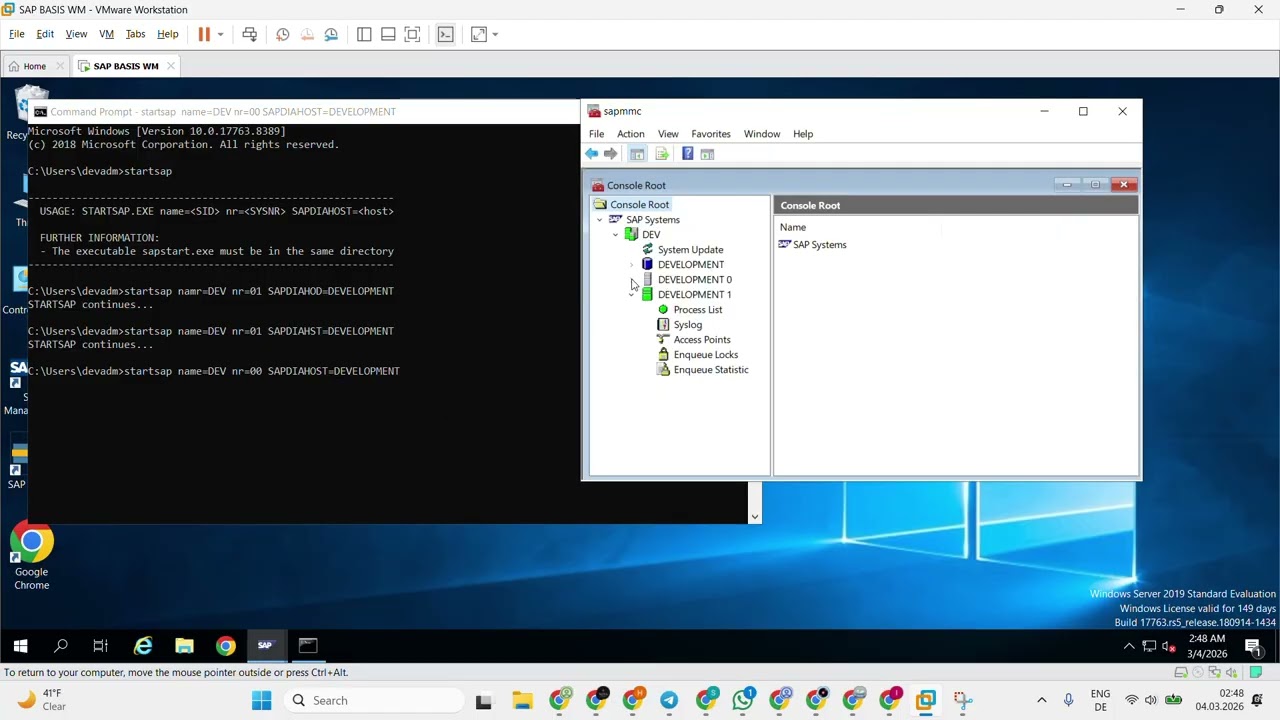Open the VMware Tabs menu
This screenshot has width=1280, height=720.
(x=135, y=34)
